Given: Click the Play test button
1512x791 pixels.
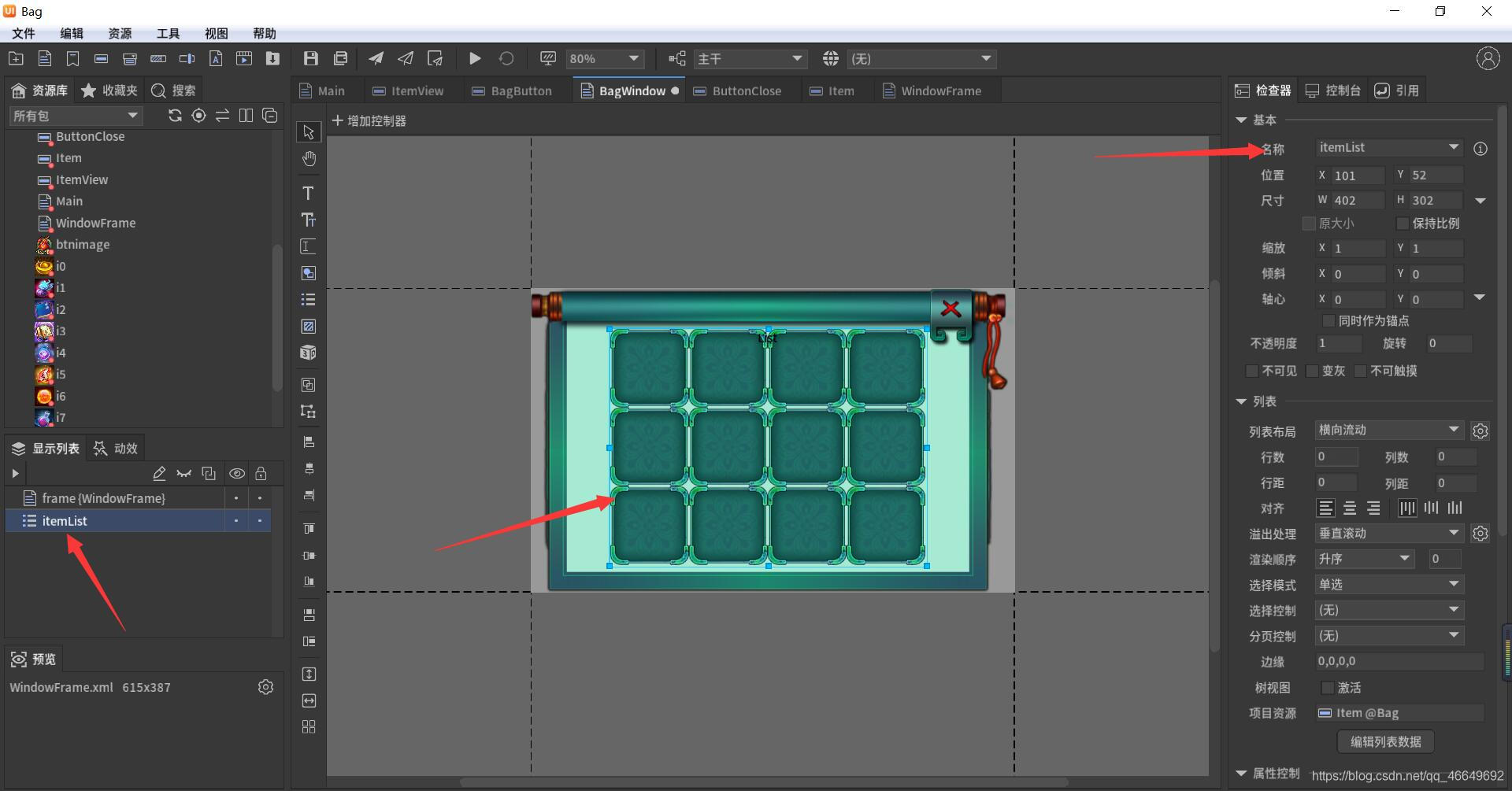Looking at the screenshot, I should click(x=474, y=58).
